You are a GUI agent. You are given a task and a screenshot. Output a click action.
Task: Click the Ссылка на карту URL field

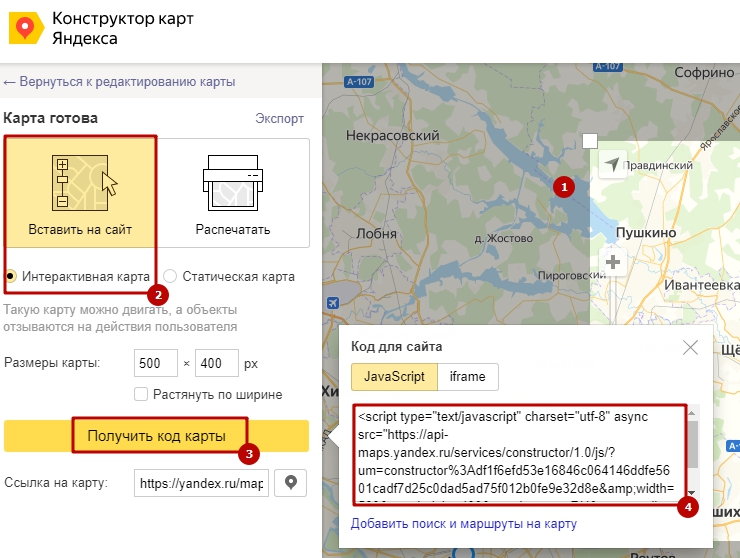[x=201, y=483]
